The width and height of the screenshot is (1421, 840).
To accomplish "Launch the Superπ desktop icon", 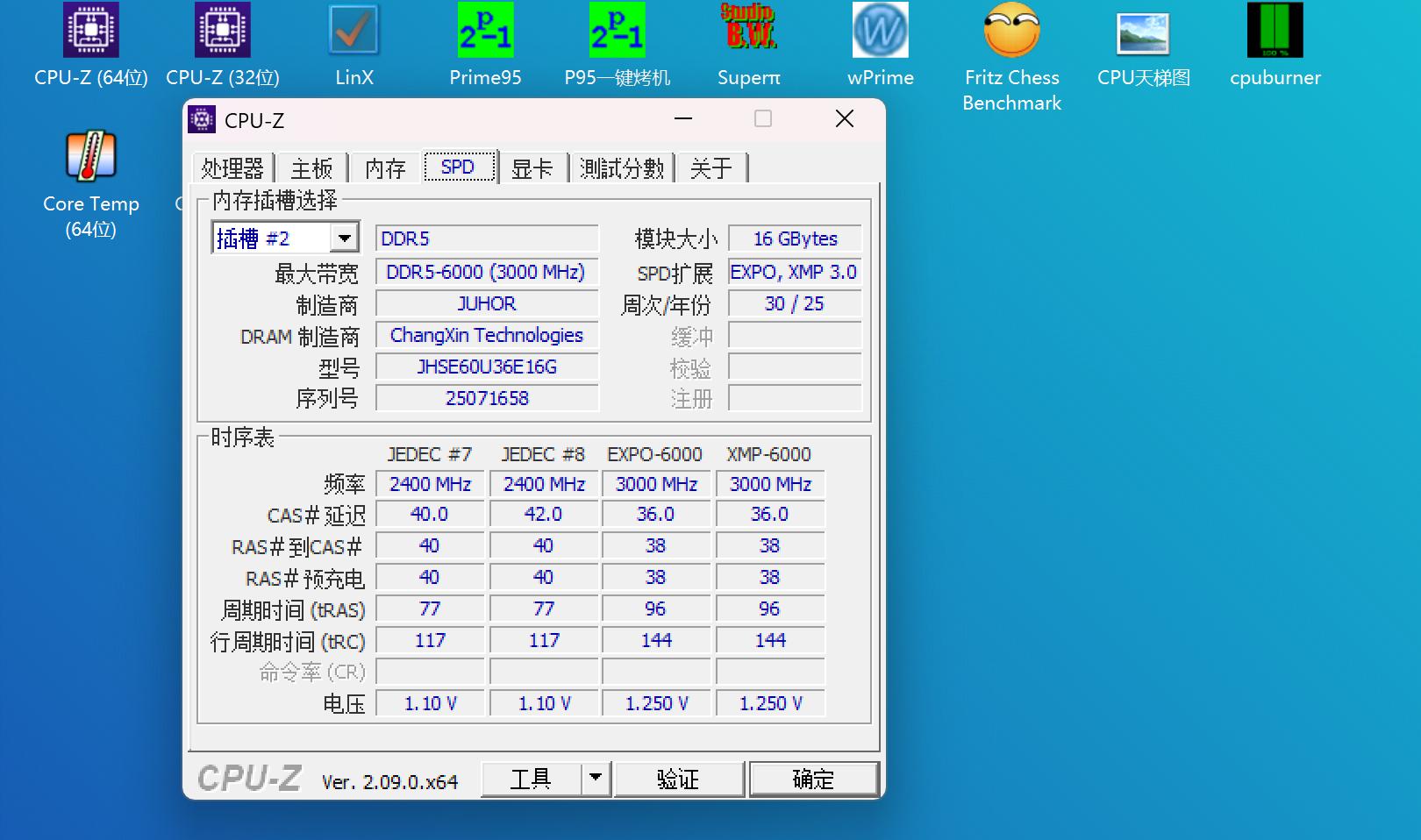I will click(749, 46).
